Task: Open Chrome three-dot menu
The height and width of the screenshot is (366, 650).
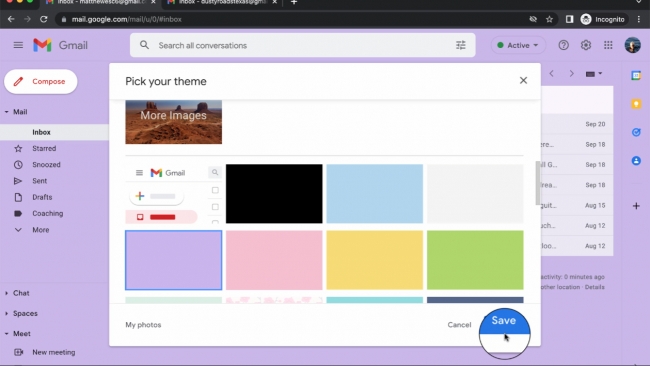Action: [639, 19]
